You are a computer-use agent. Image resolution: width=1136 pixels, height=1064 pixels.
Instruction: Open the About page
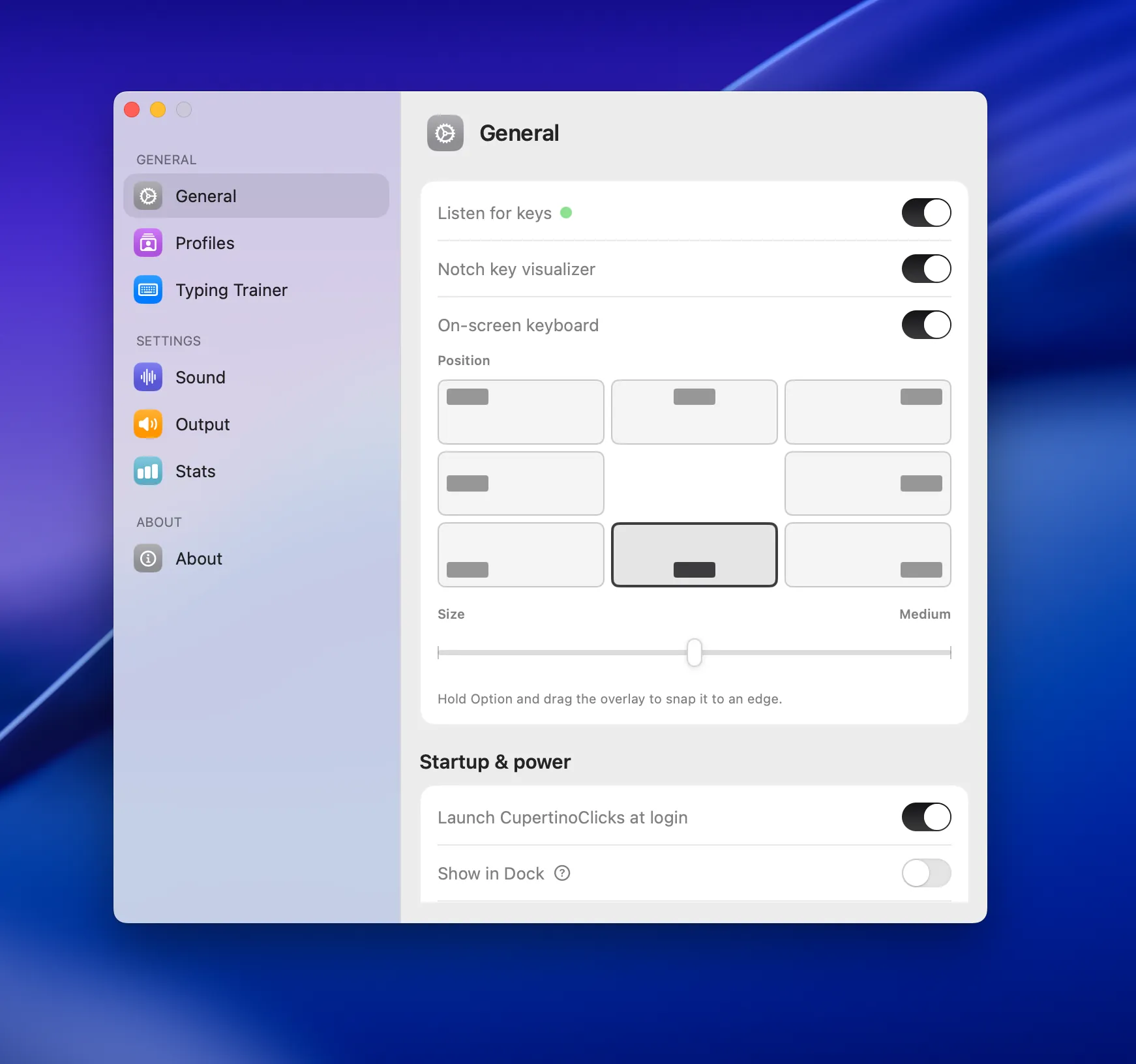click(x=256, y=559)
